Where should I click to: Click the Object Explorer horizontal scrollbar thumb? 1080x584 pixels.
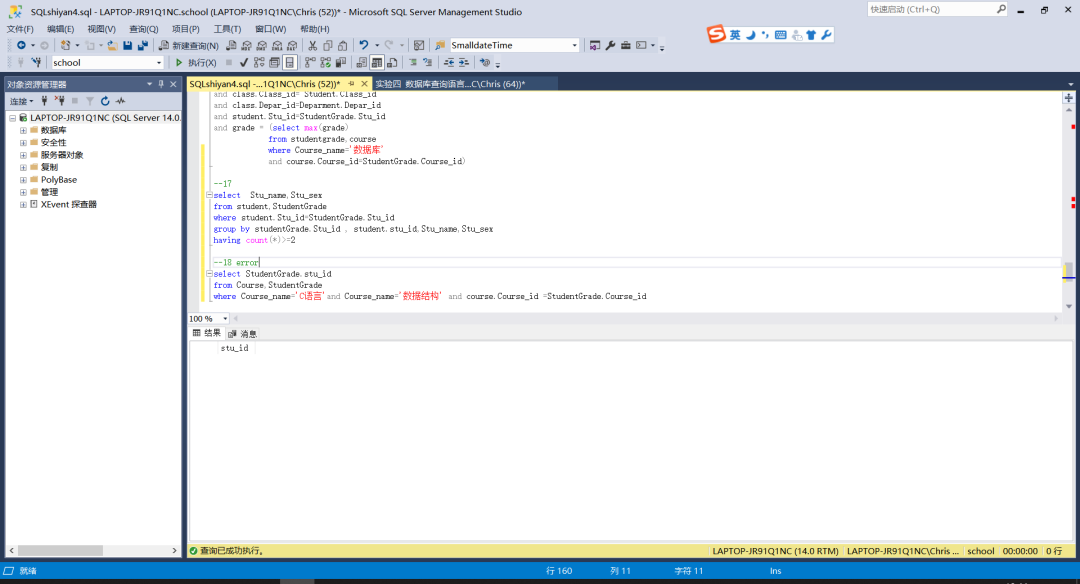(x=60, y=550)
